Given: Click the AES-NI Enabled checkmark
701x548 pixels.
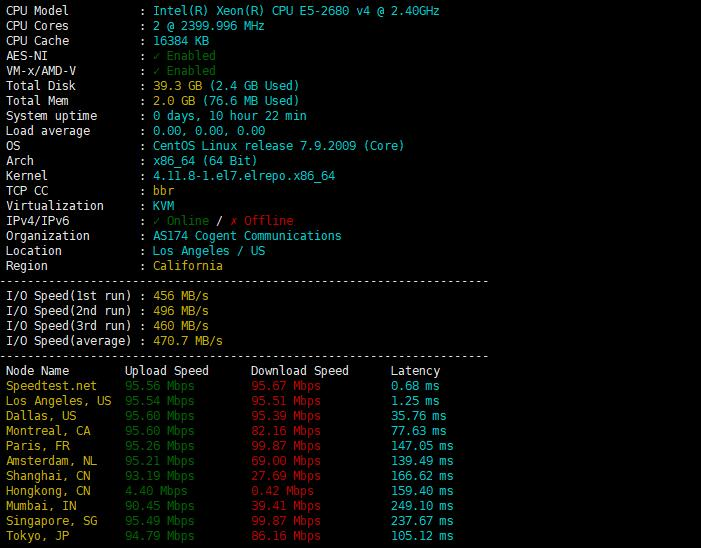Looking at the screenshot, I should tap(157, 56).
